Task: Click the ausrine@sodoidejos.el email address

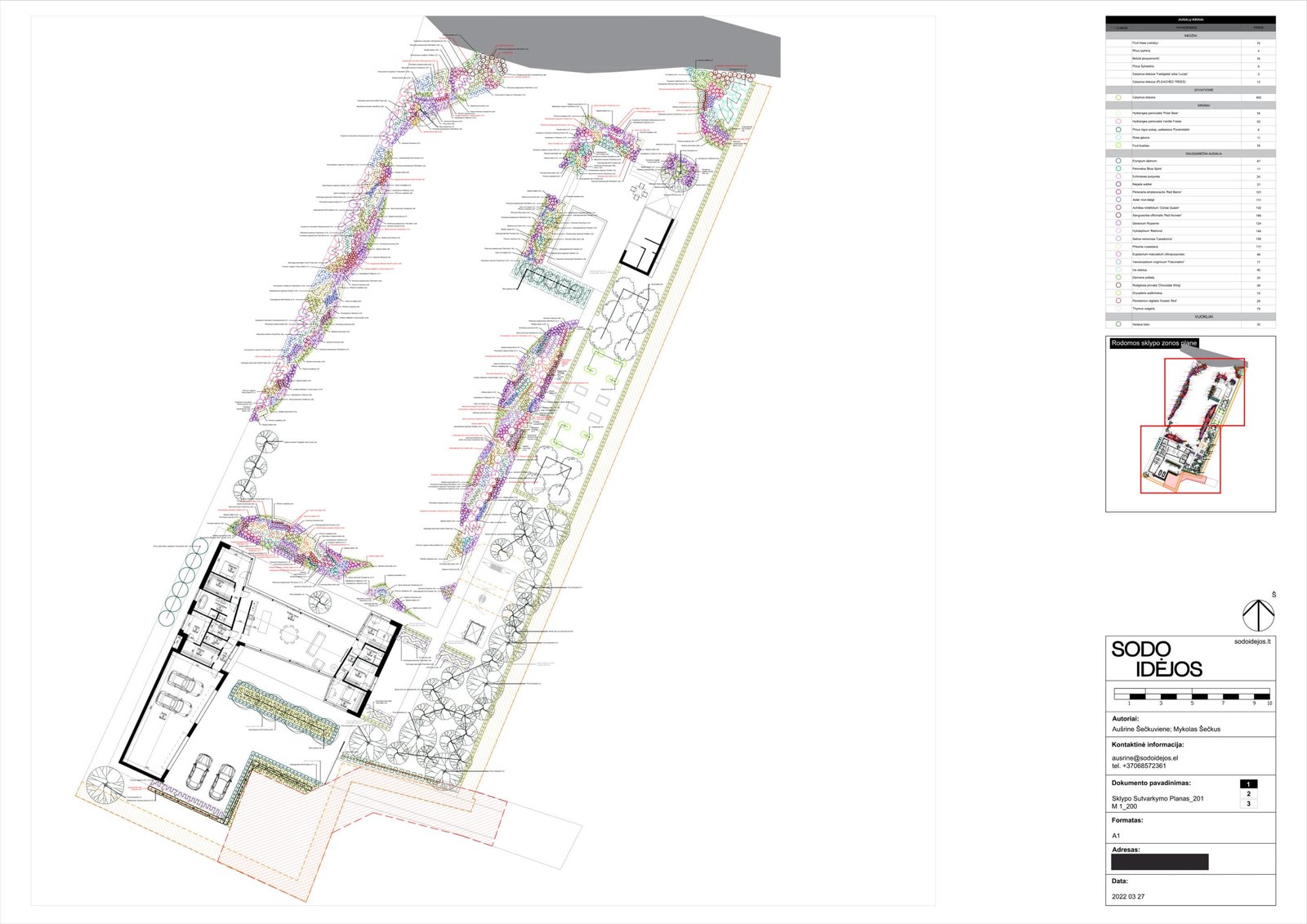Action: pyautogui.click(x=1144, y=758)
